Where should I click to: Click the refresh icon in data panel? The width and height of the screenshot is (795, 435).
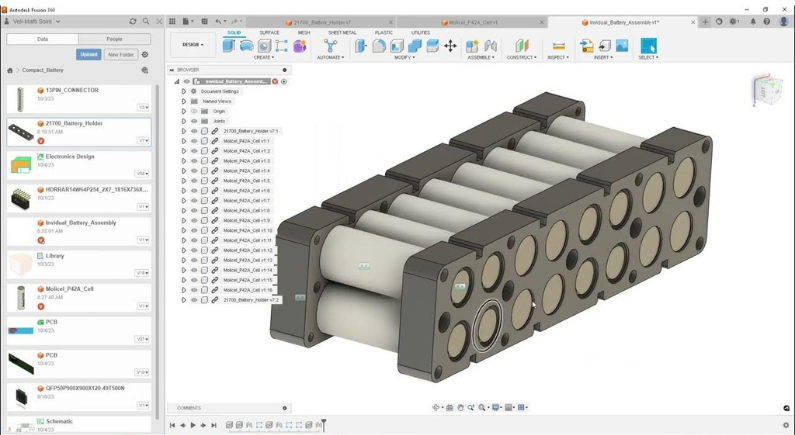coord(133,21)
